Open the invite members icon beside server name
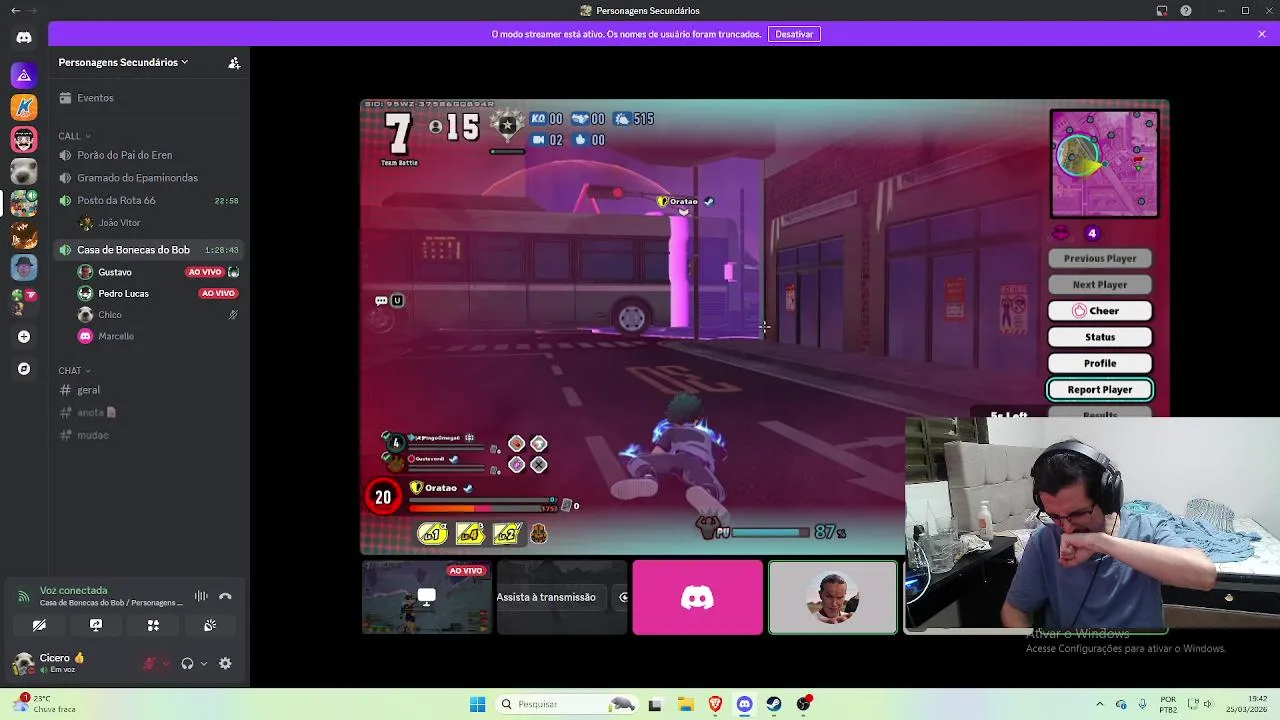This screenshot has height=720, width=1280. [x=234, y=62]
